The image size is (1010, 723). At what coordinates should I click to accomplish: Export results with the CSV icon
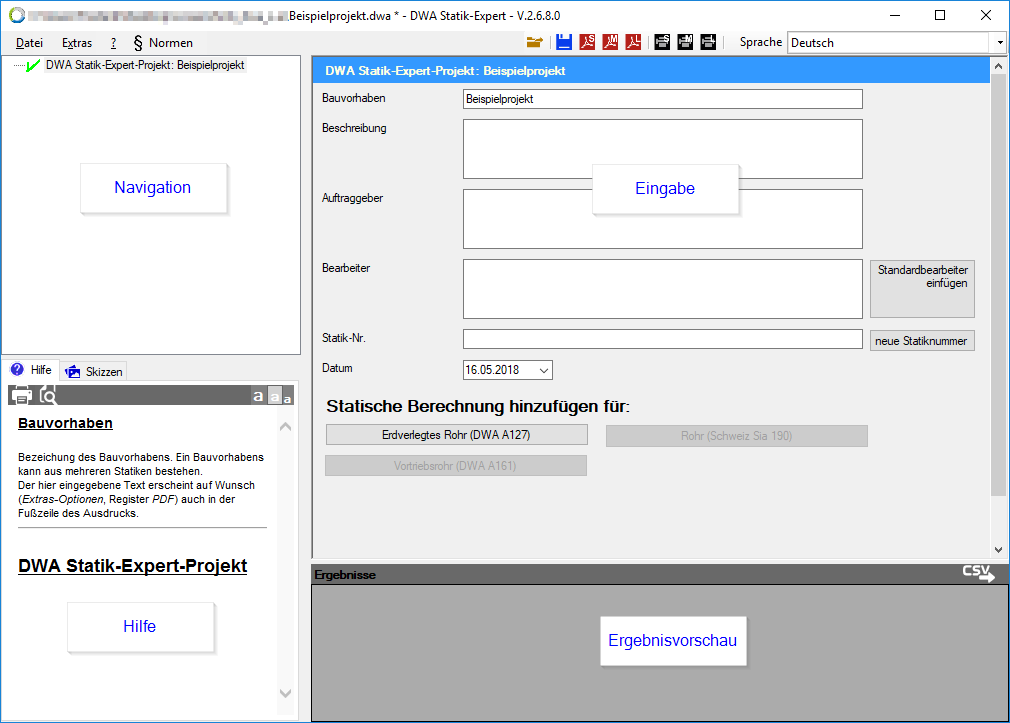click(x=978, y=573)
